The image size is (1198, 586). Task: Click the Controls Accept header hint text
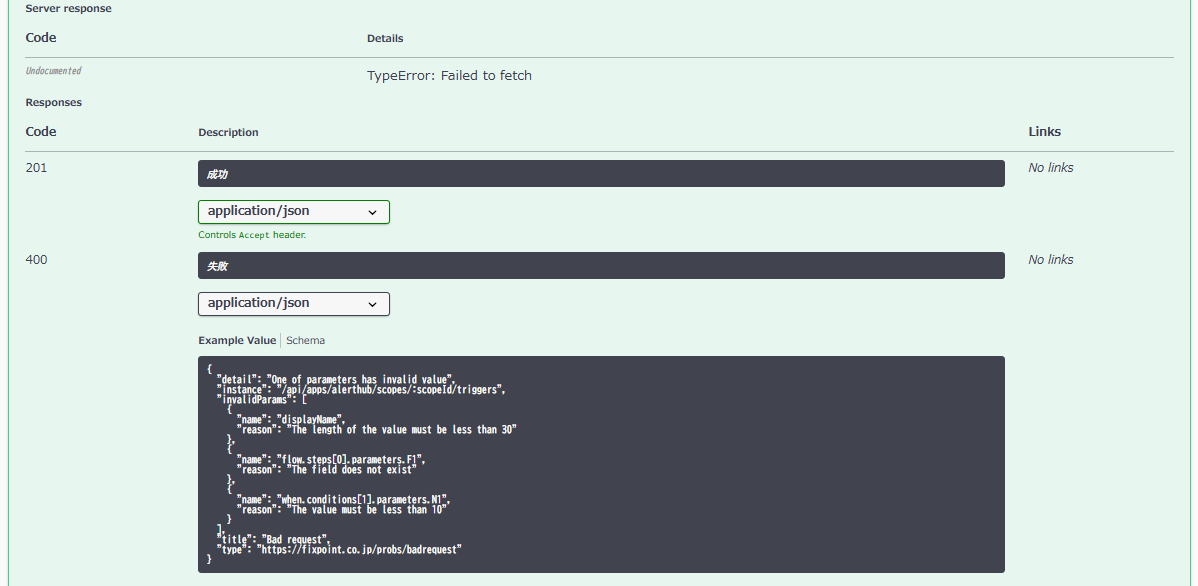coord(251,235)
